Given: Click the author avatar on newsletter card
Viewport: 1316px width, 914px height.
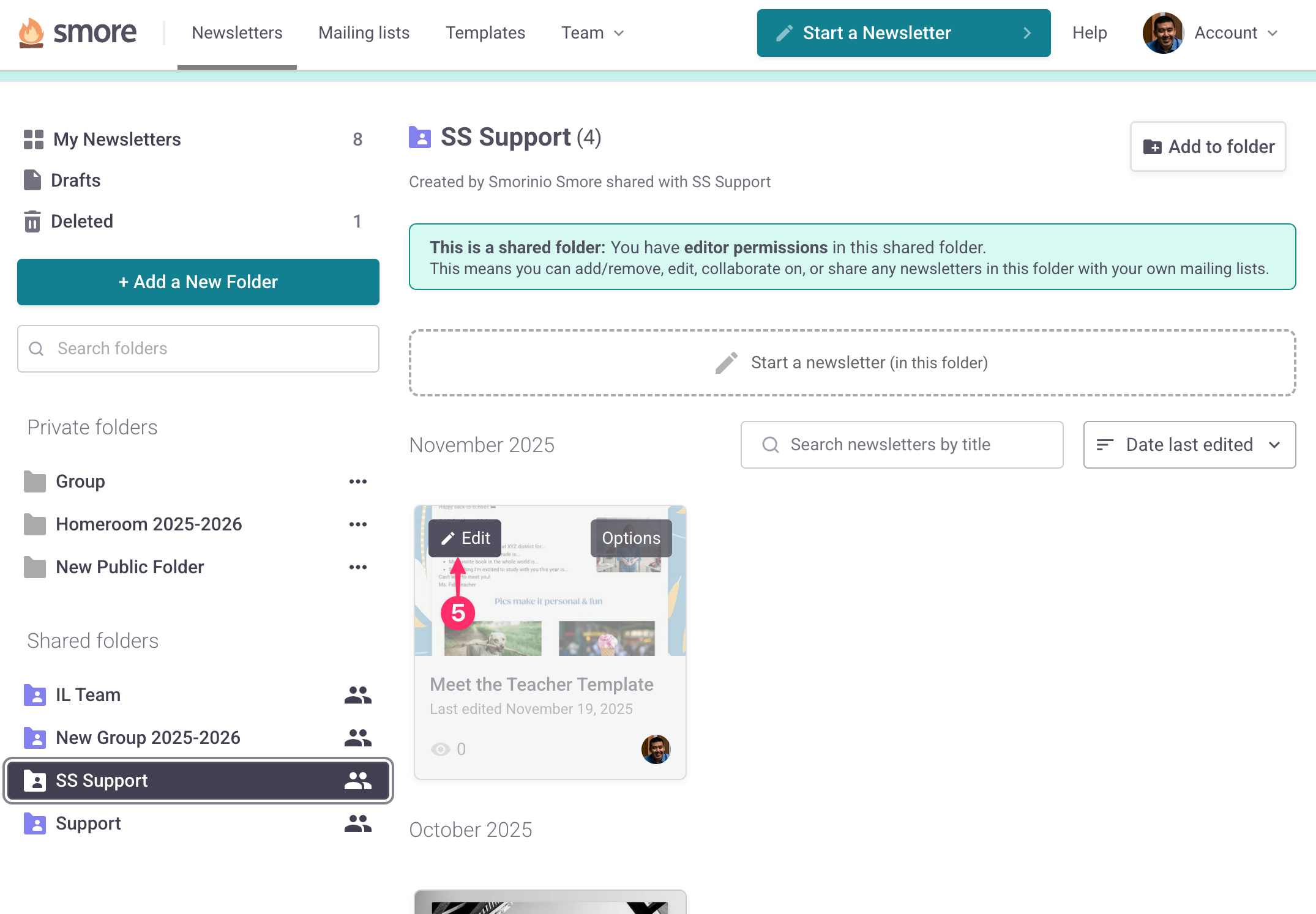Looking at the screenshot, I should click(x=656, y=749).
